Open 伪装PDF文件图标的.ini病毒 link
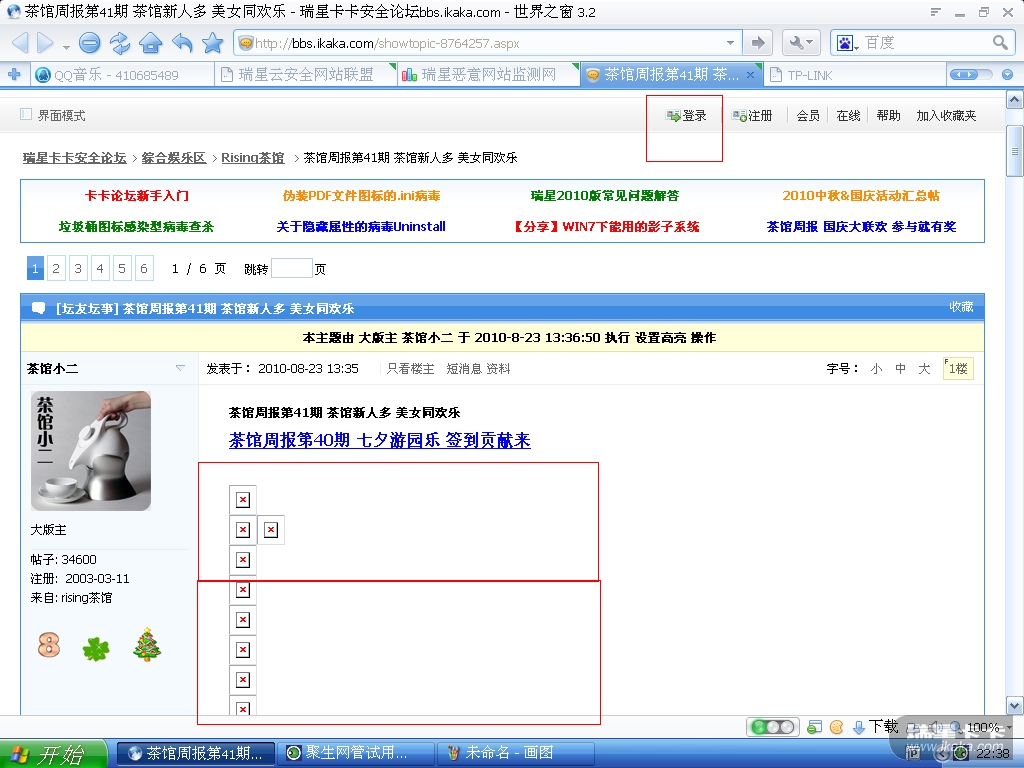 point(361,195)
